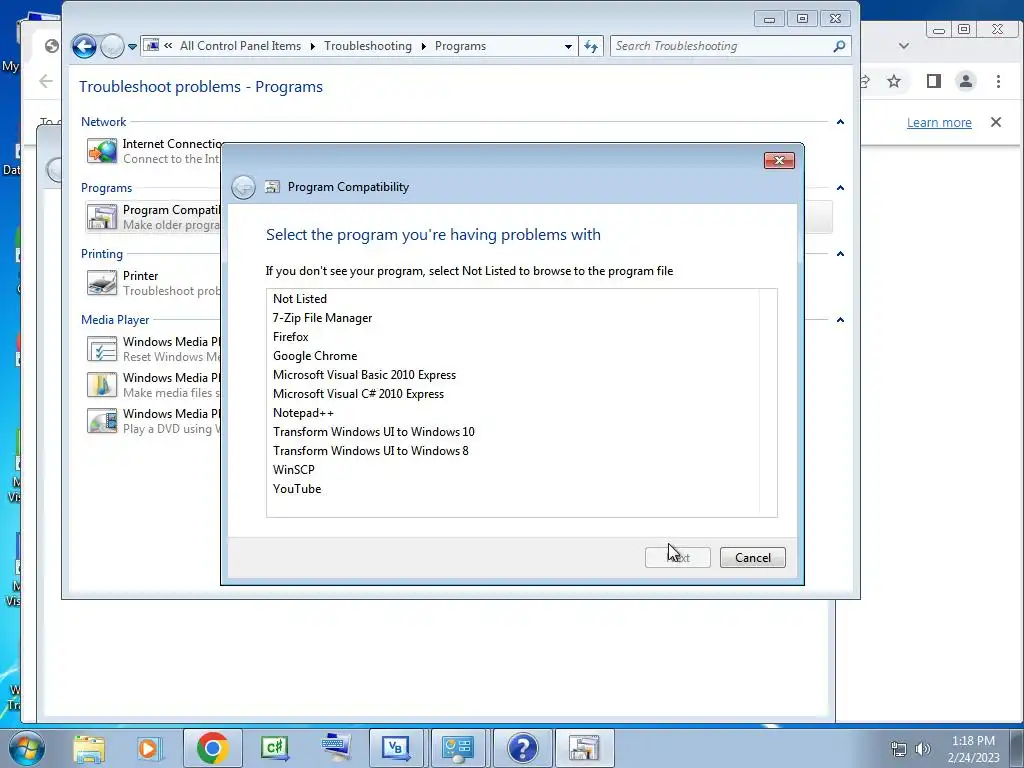This screenshot has height=768, width=1024.
Task: Choose WinSCP from the program list
Action: coord(294,469)
